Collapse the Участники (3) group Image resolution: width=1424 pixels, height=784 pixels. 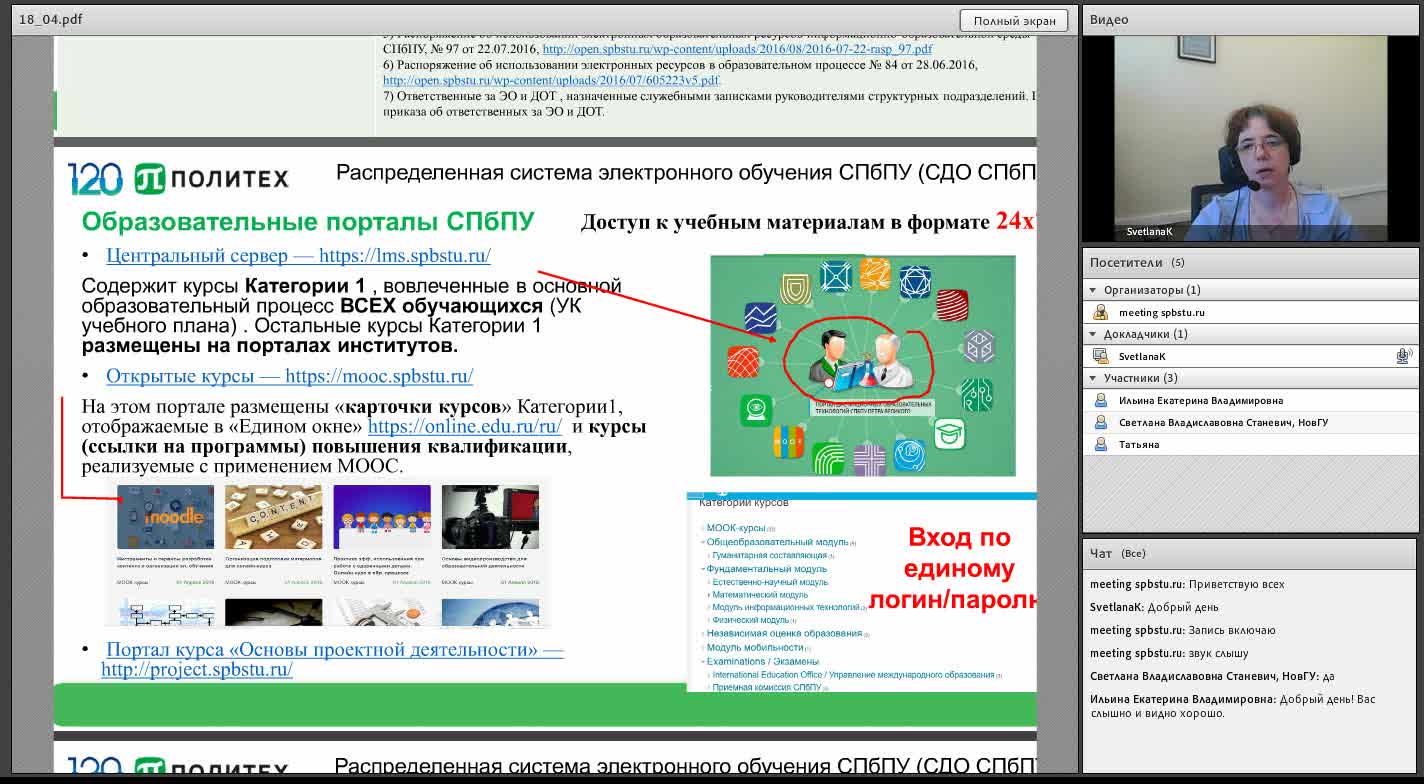(1093, 378)
